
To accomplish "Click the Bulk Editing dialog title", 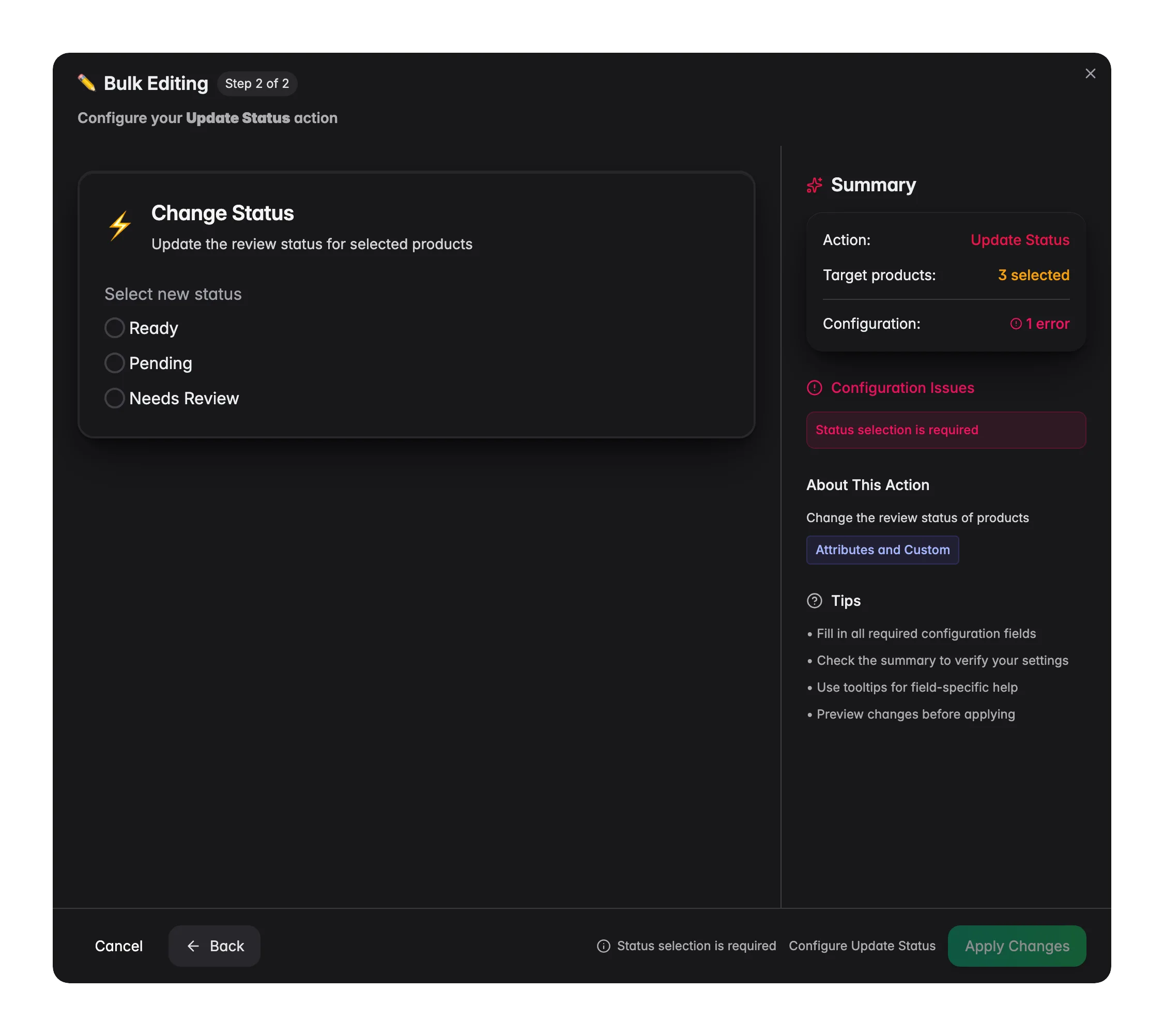I will click(x=156, y=84).
